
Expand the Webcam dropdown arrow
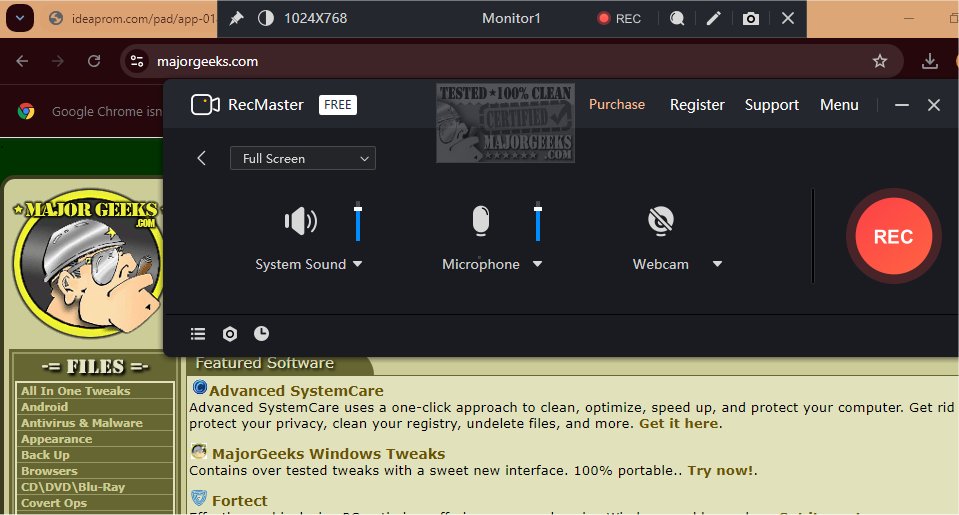pyautogui.click(x=717, y=264)
